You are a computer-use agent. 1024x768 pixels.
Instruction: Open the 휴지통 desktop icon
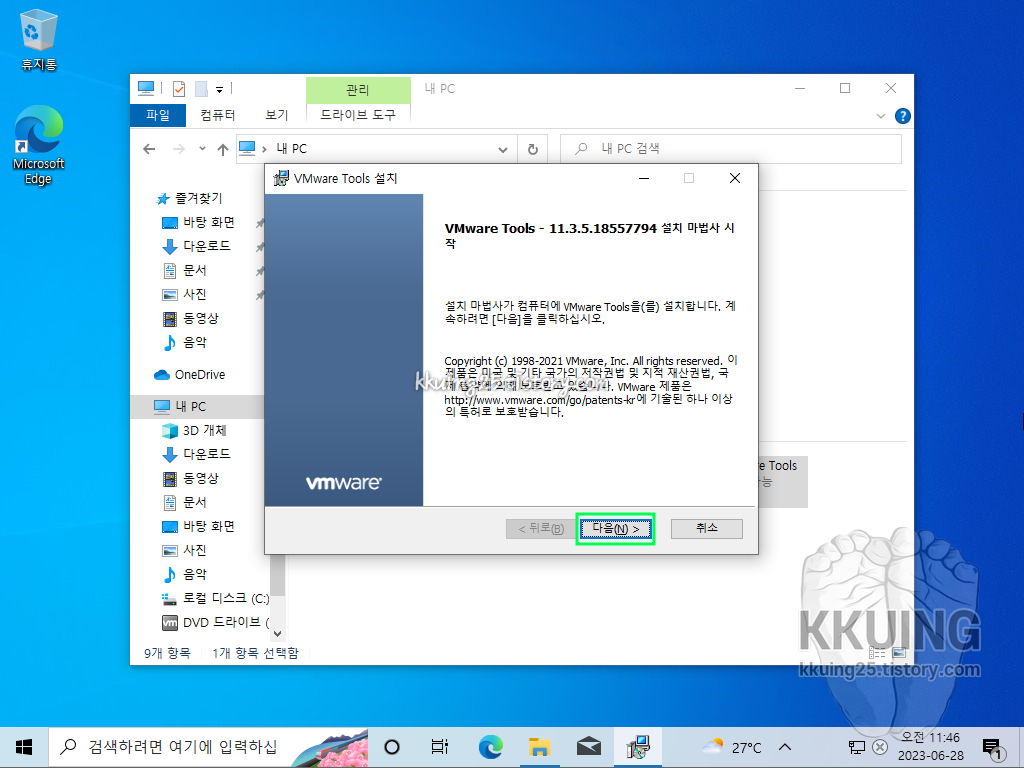click(39, 40)
